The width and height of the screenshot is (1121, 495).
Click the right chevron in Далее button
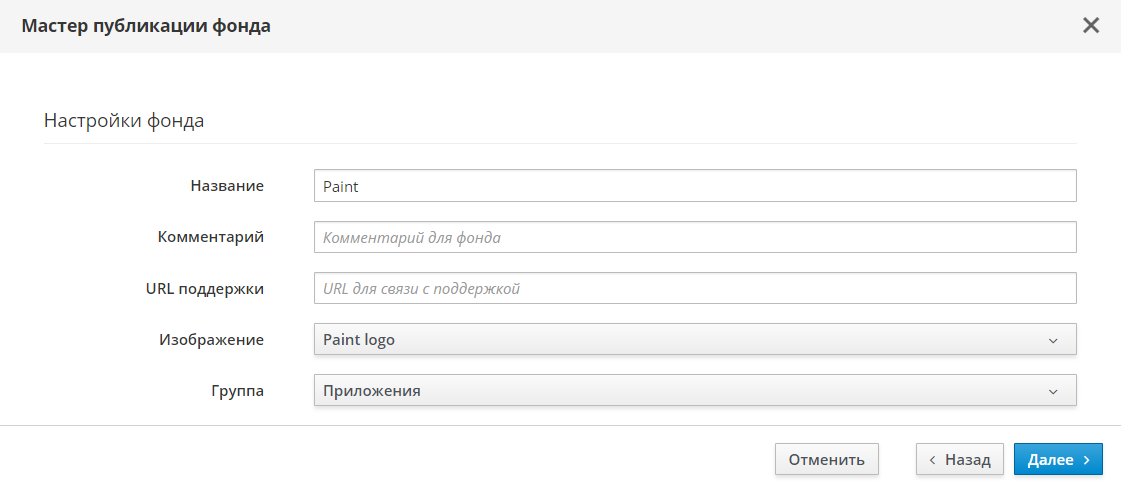[x=1086, y=460]
